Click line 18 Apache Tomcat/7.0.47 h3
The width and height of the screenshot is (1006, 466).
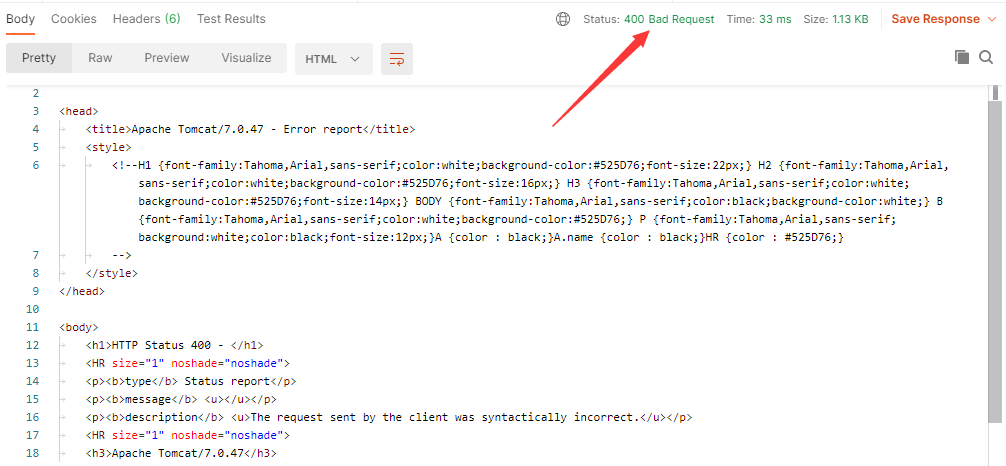[x=182, y=453]
